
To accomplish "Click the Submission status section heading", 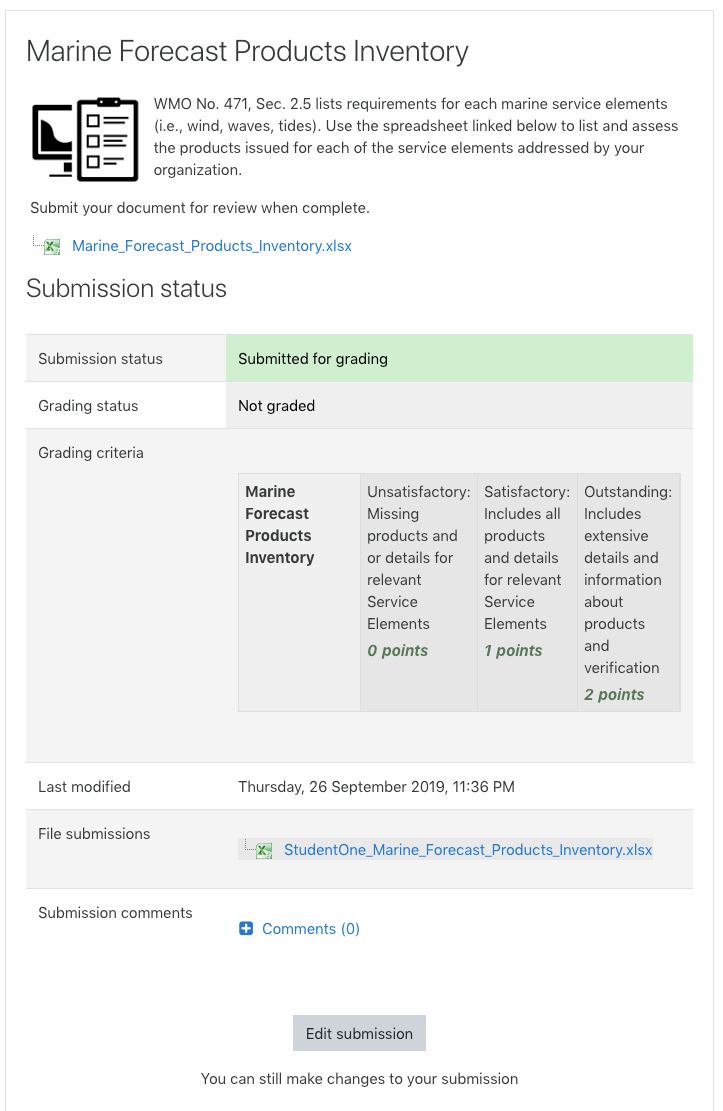I will (126, 288).
